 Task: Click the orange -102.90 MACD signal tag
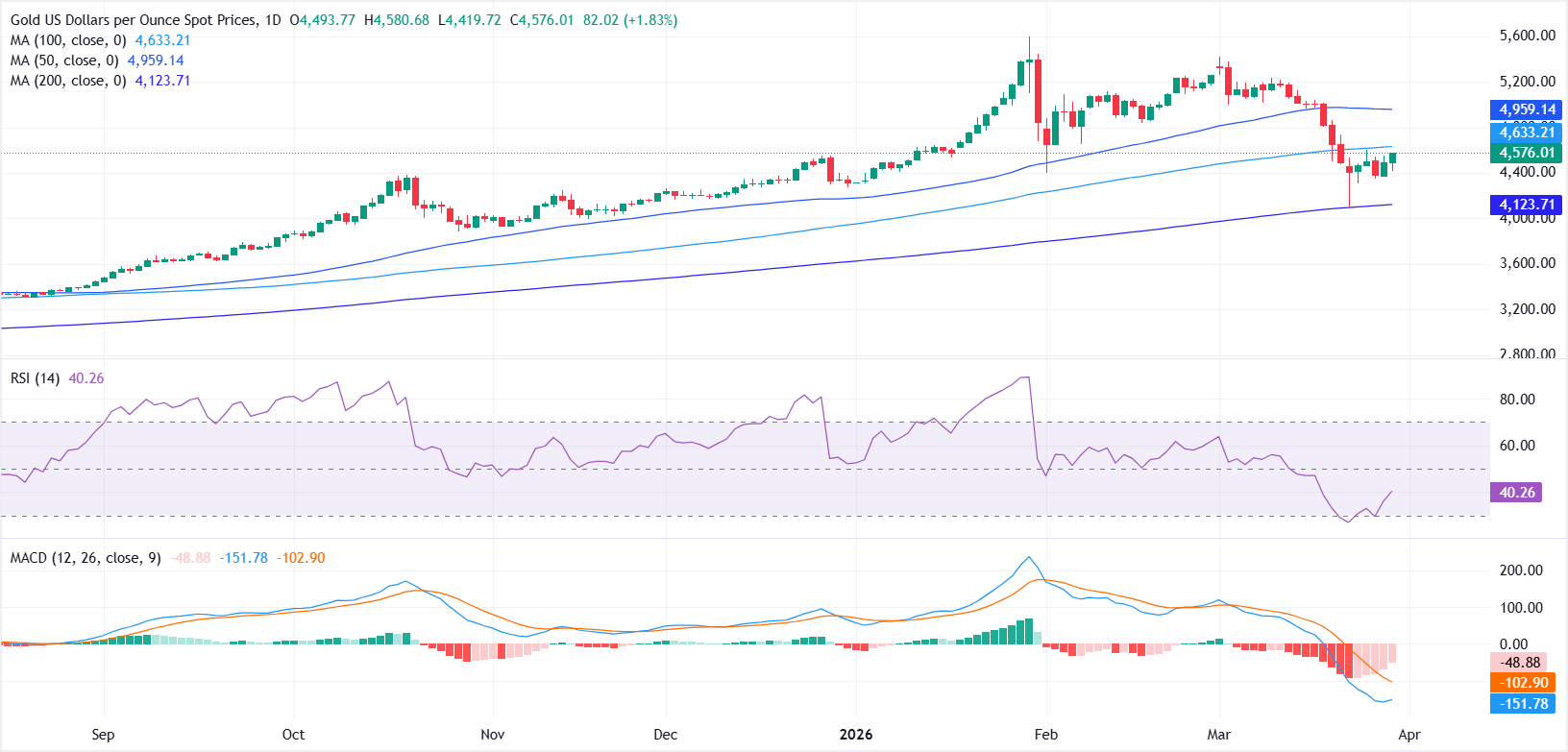point(1523,683)
